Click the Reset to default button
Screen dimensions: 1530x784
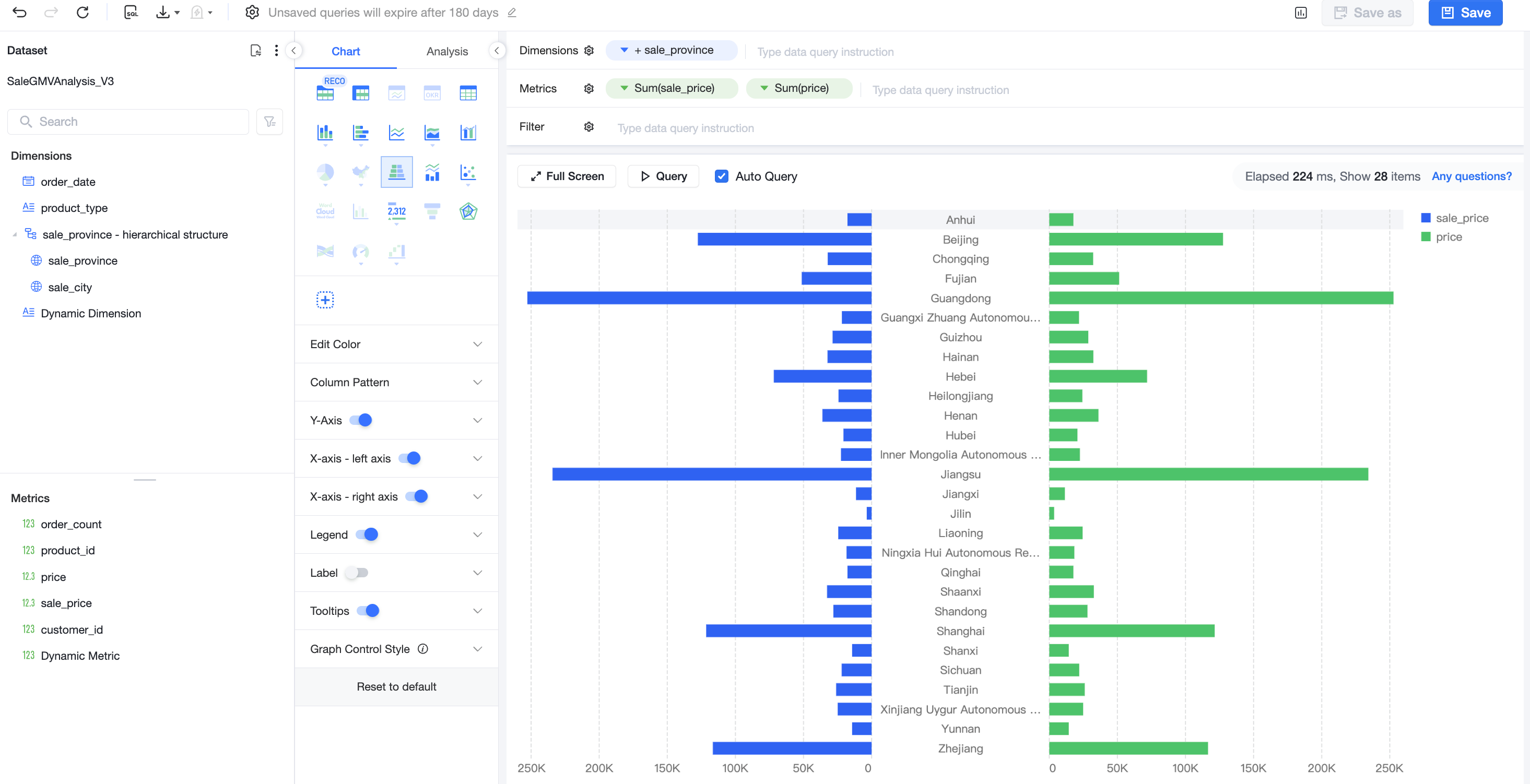pos(396,687)
